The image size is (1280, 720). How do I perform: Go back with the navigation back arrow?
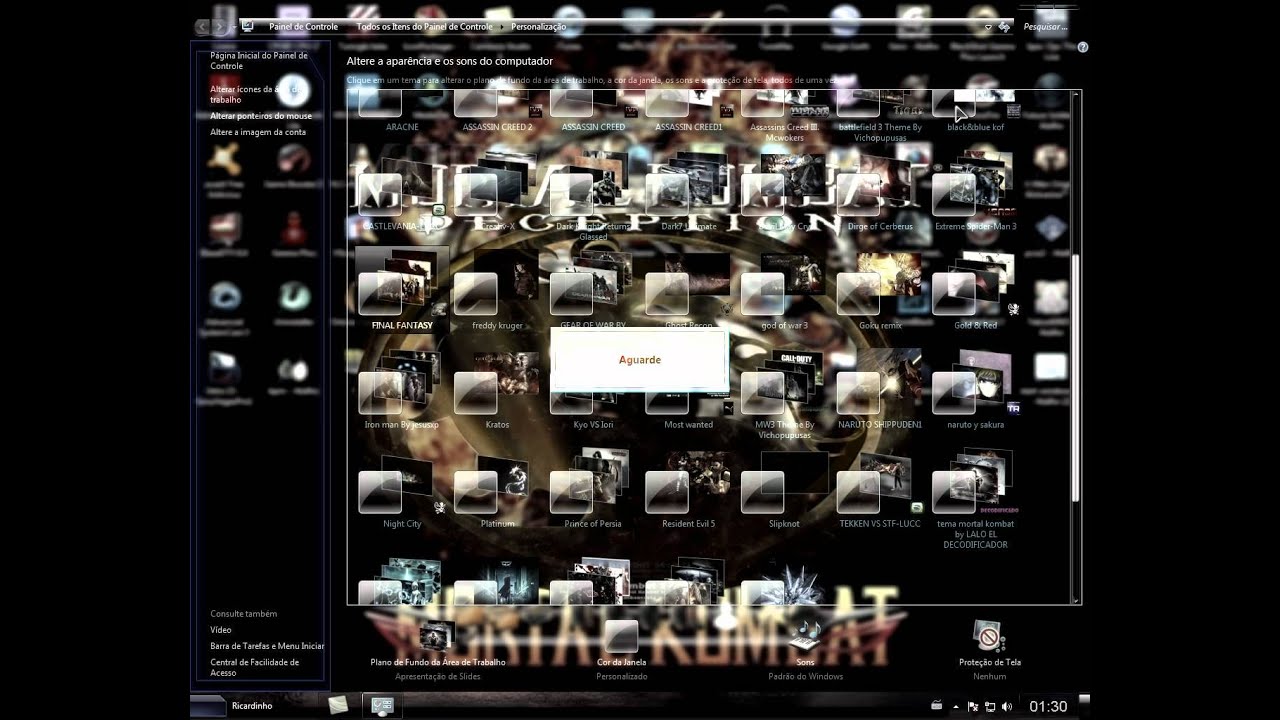[x=203, y=27]
